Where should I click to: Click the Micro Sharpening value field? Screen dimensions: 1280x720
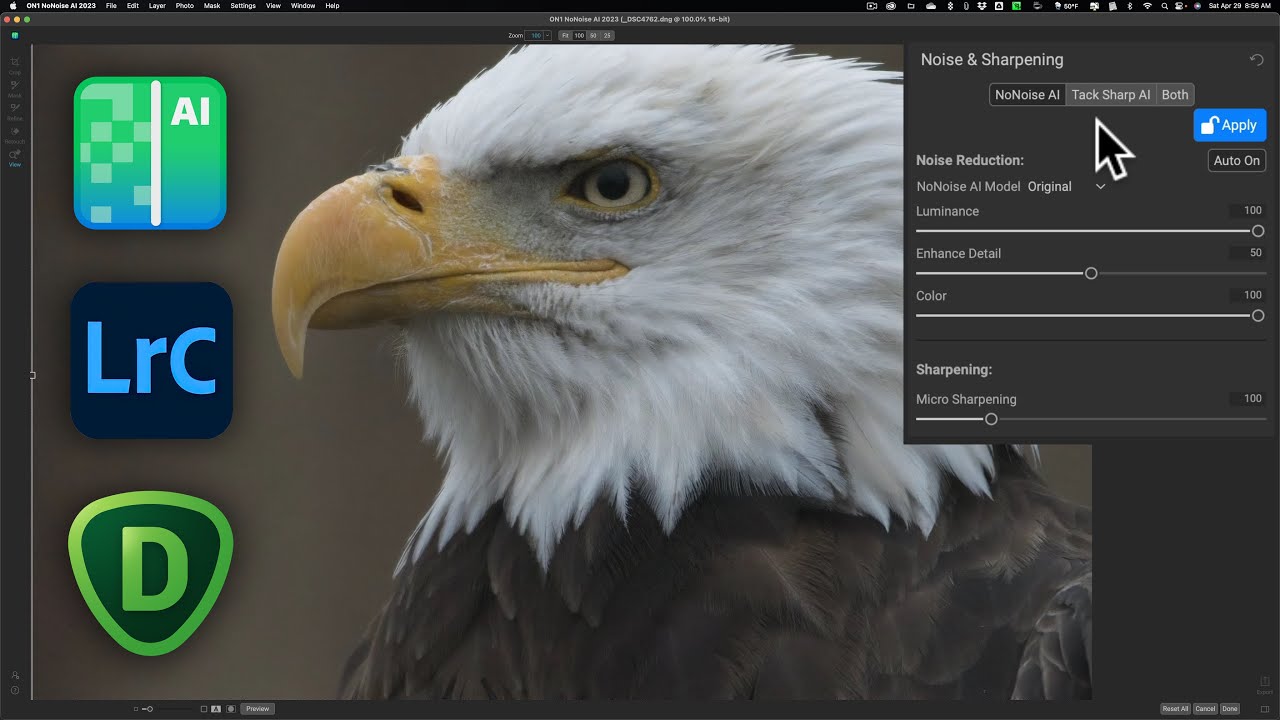tap(1248, 398)
